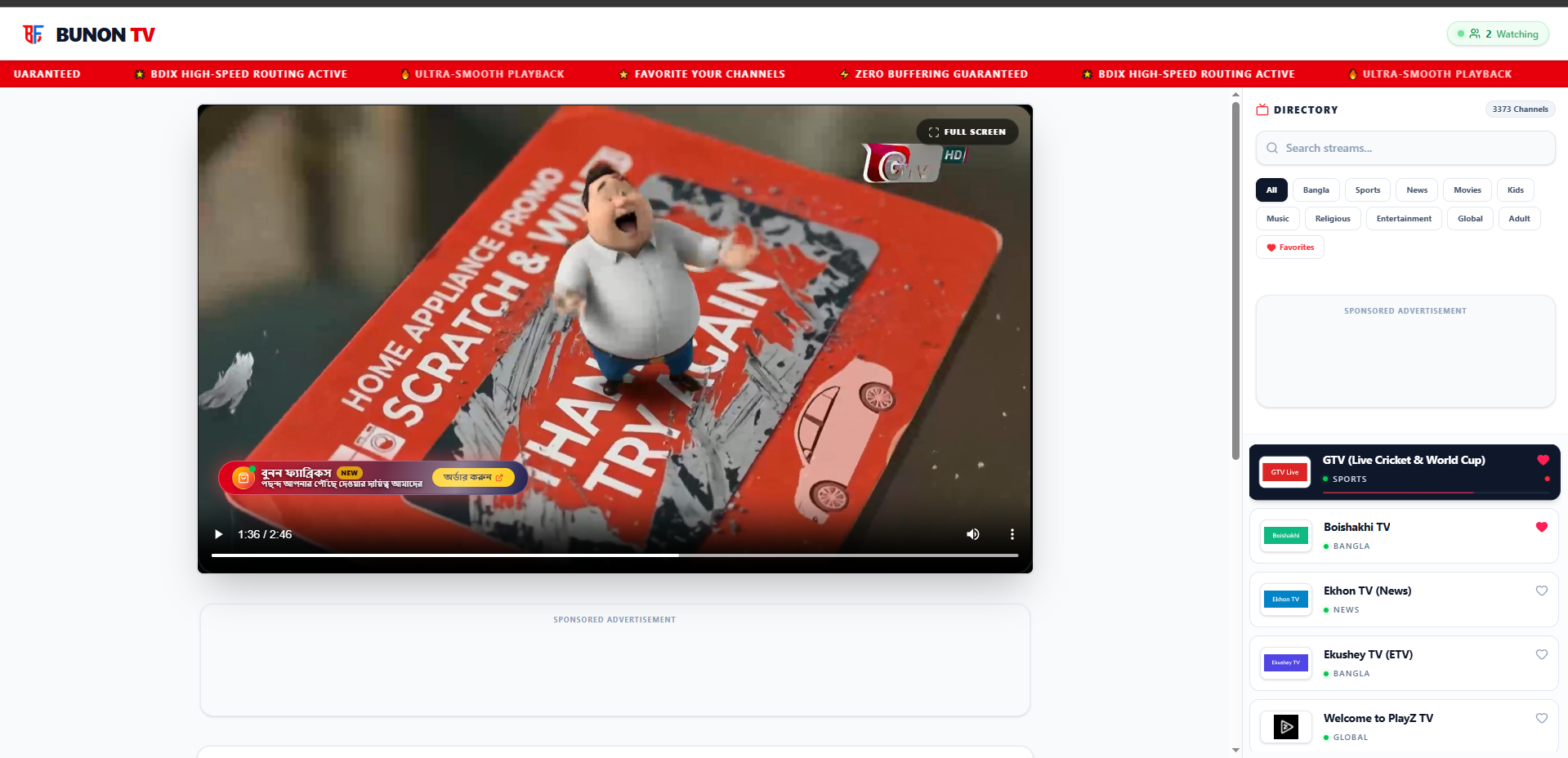Image resolution: width=1568 pixels, height=758 pixels.
Task: Open Welcome to PlayZ TV channel
Action: tap(1404, 727)
